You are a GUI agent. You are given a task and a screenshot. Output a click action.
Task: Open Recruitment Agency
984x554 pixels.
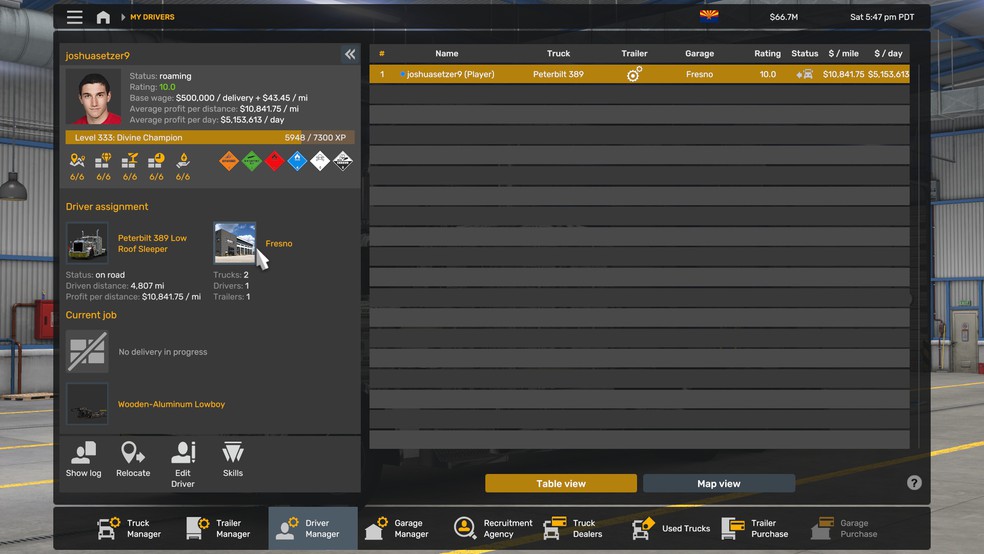click(493, 528)
